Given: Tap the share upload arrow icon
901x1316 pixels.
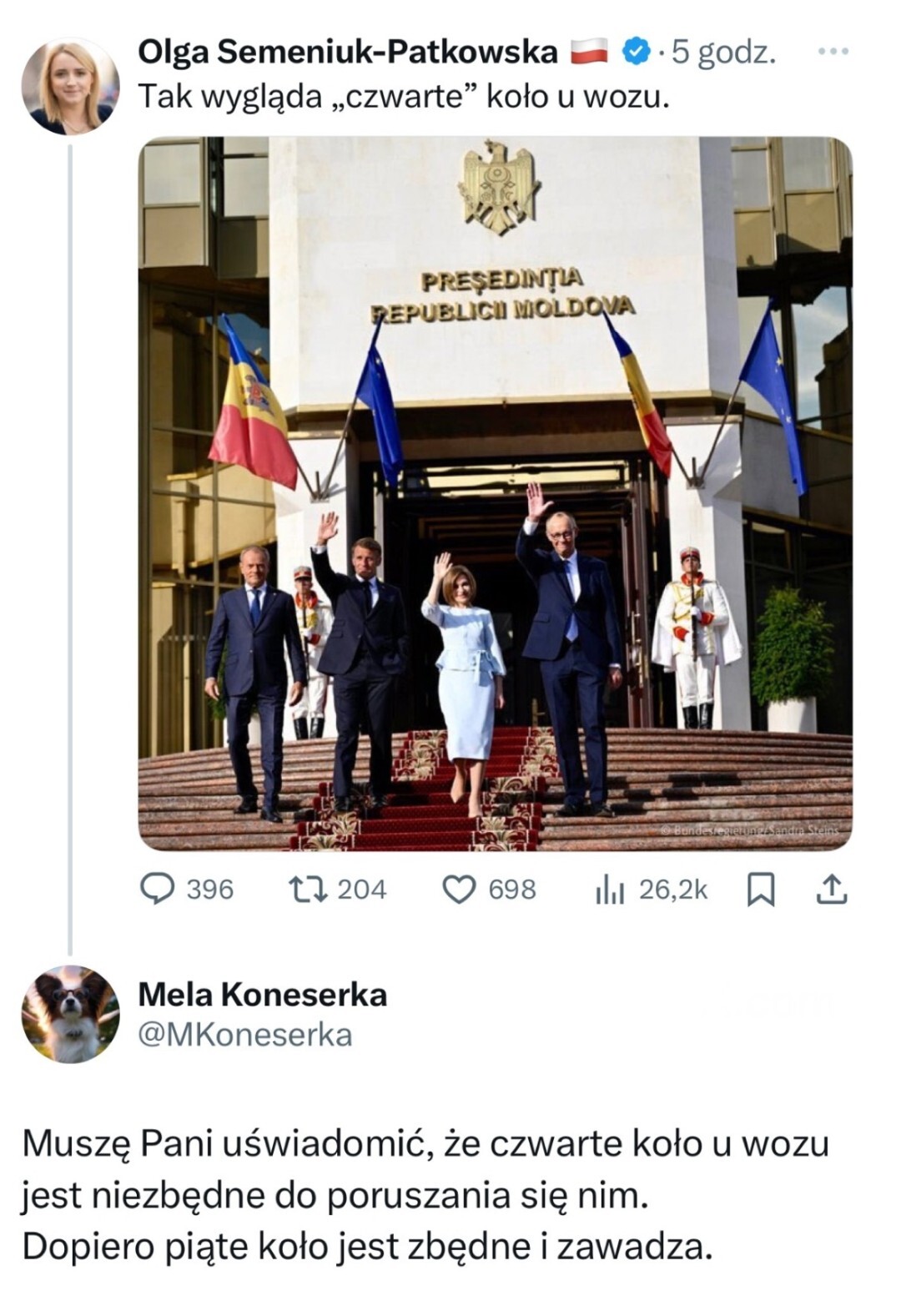Looking at the screenshot, I should 830,890.
